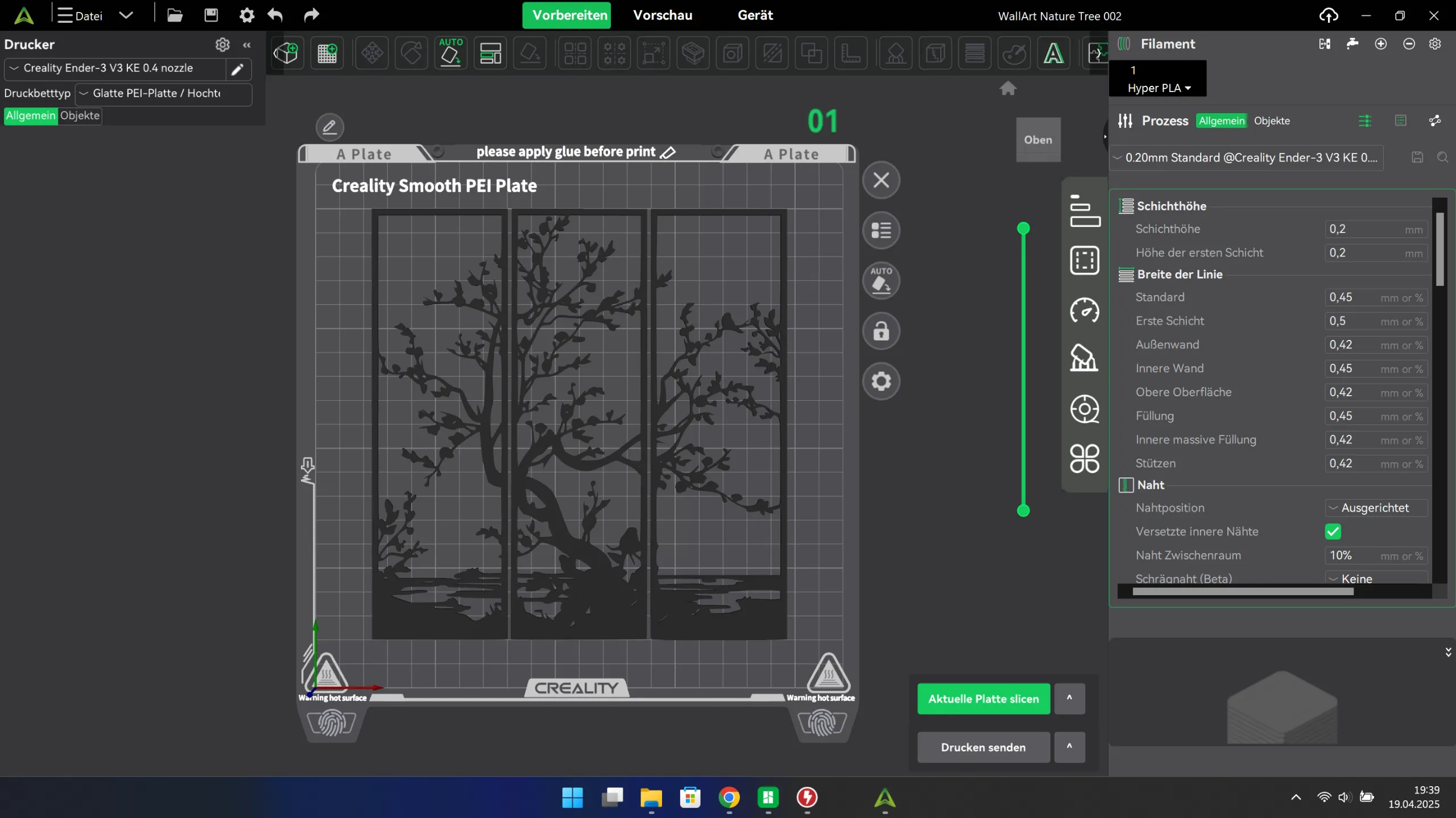Image resolution: width=1456 pixels, height=818 pixels.
Task: Open plate settings gear beside the bed
Action: click(881, 381)
